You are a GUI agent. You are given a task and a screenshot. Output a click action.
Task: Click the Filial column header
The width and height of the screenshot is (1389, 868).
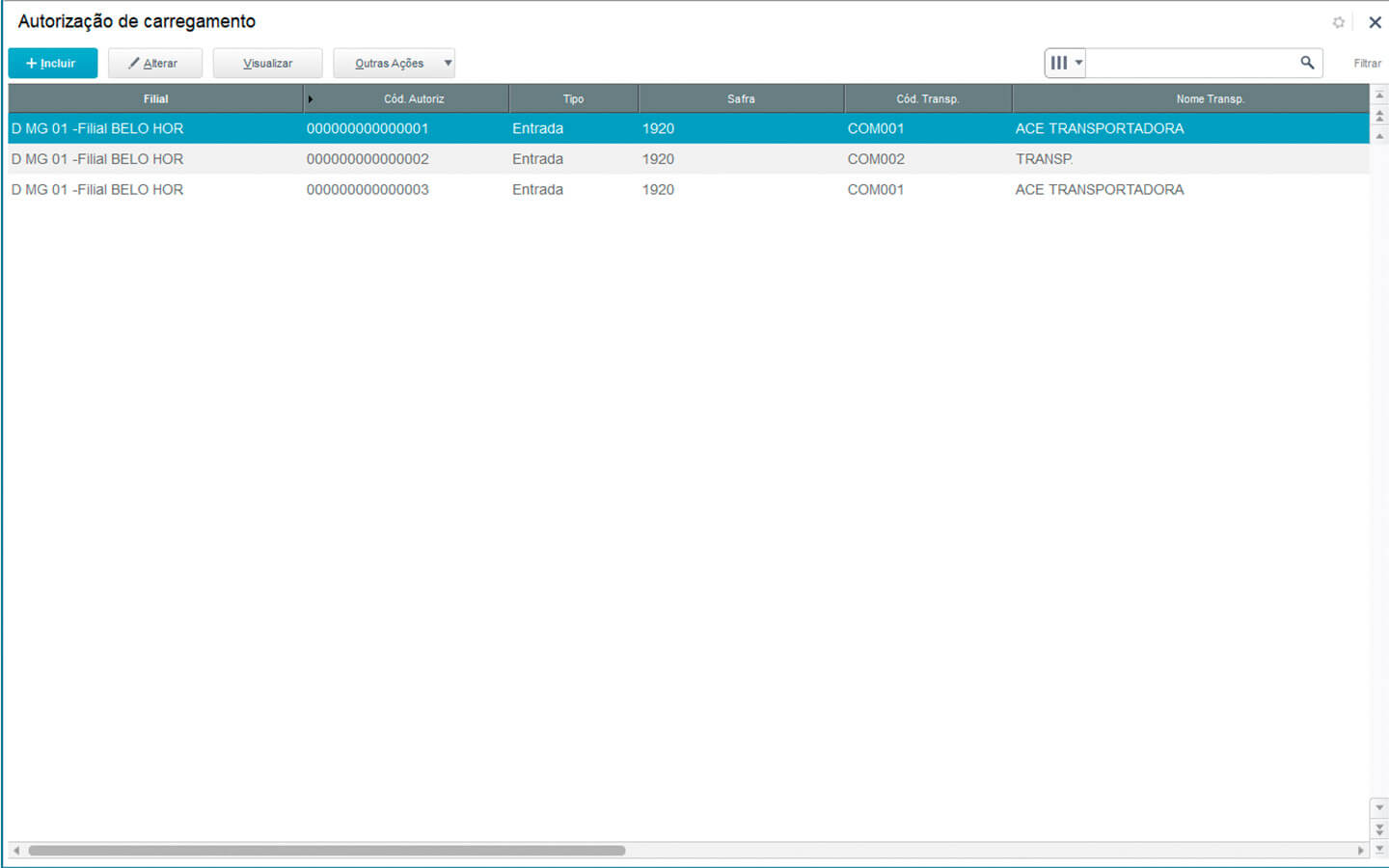[155, 99]
